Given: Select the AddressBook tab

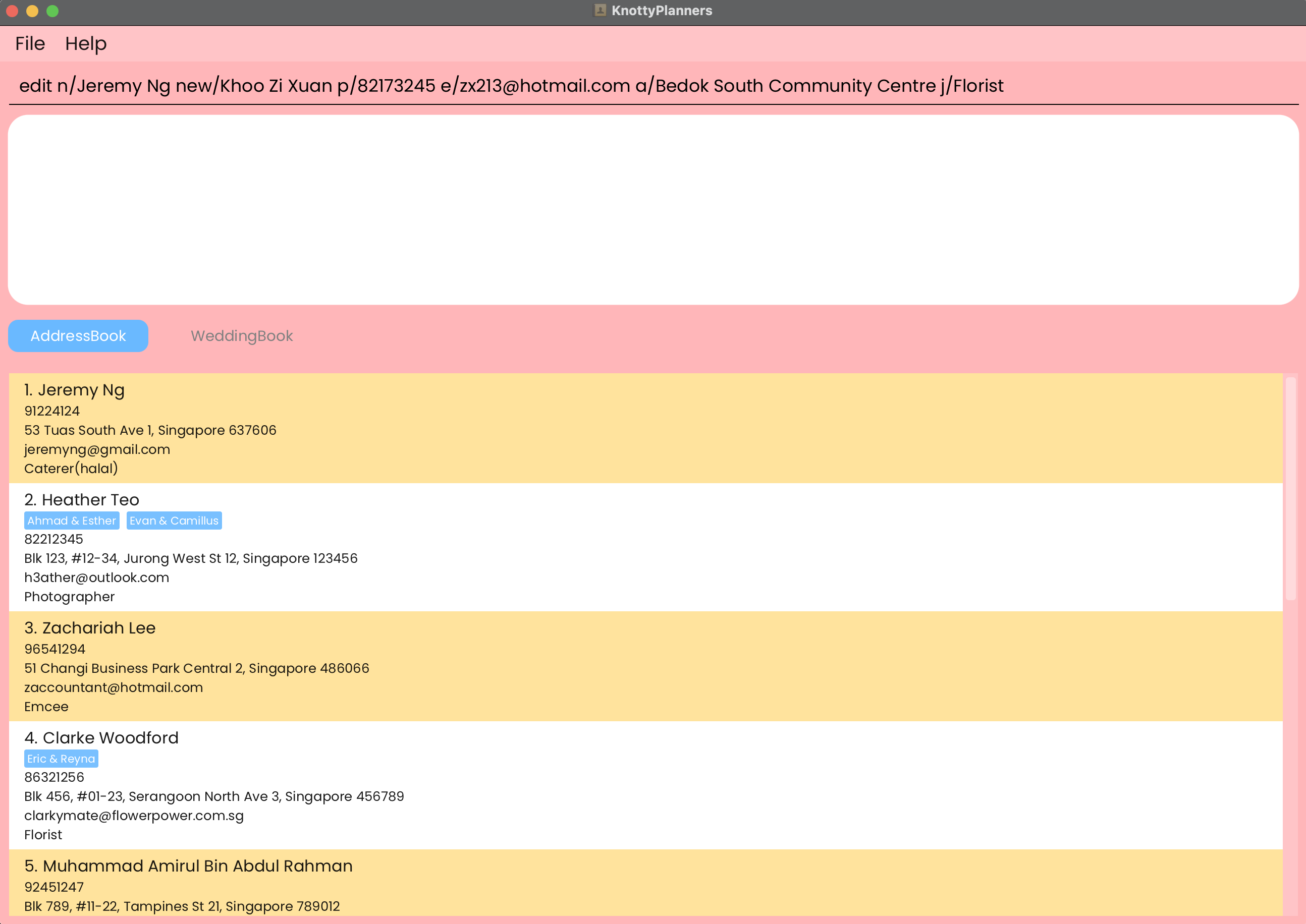Looking at the screenshot, I should [78, 336].
